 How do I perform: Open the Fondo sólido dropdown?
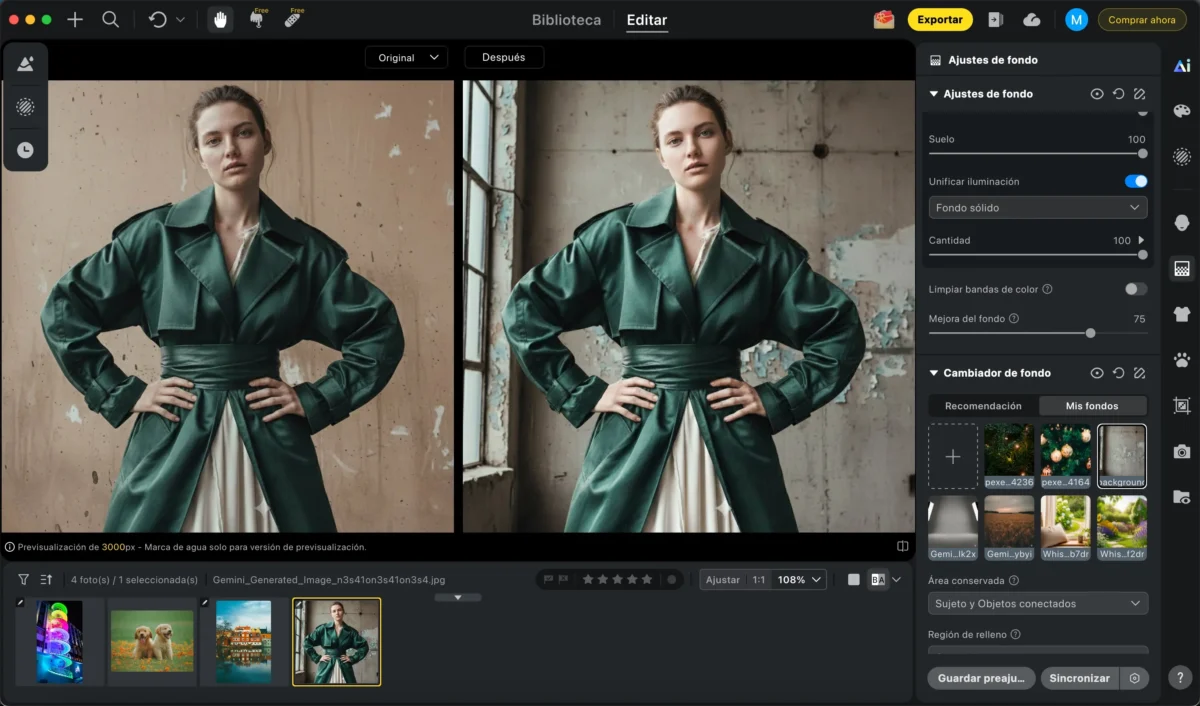coord(1037,208)
